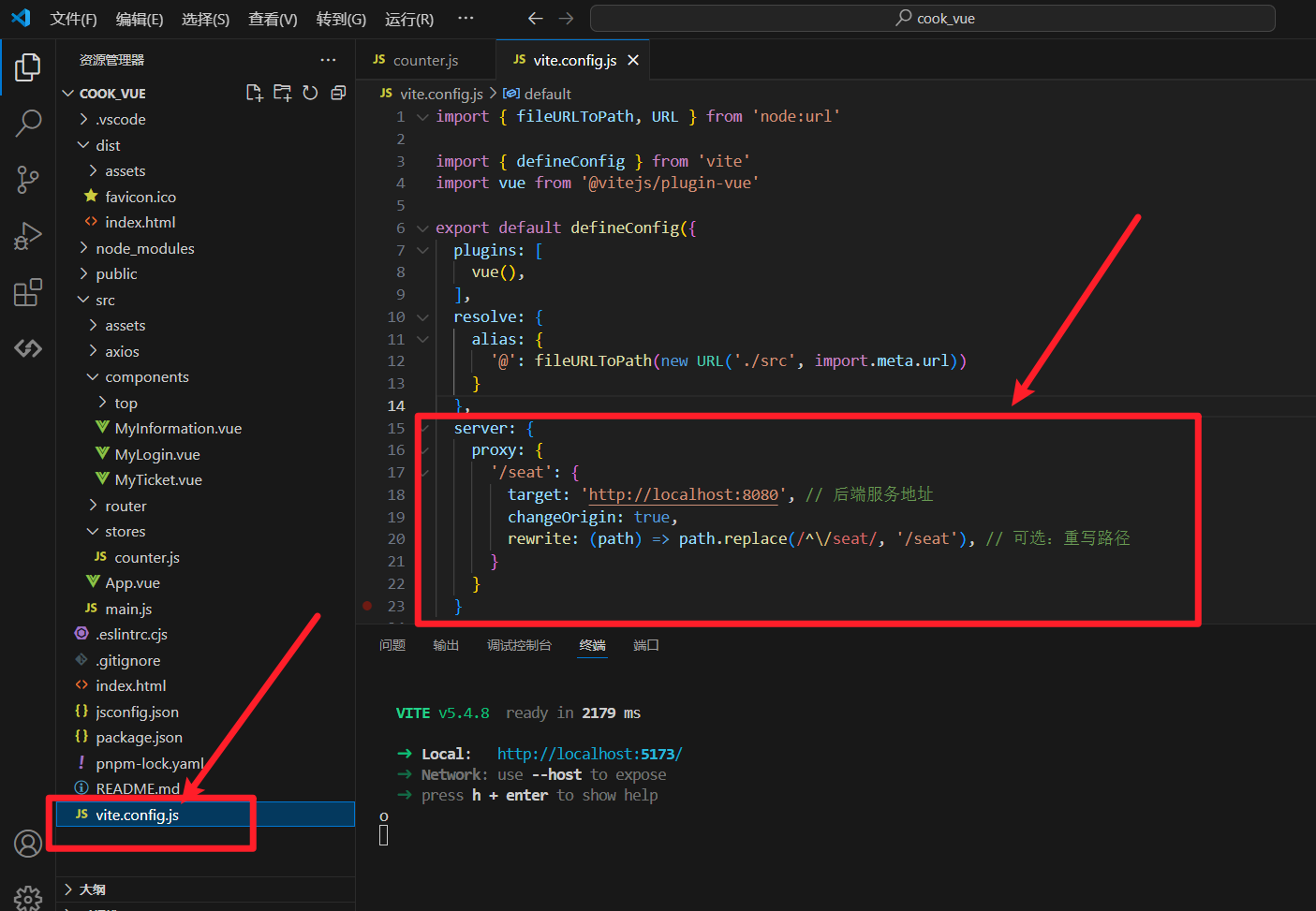Go back using the left arrow

point(535,18)
